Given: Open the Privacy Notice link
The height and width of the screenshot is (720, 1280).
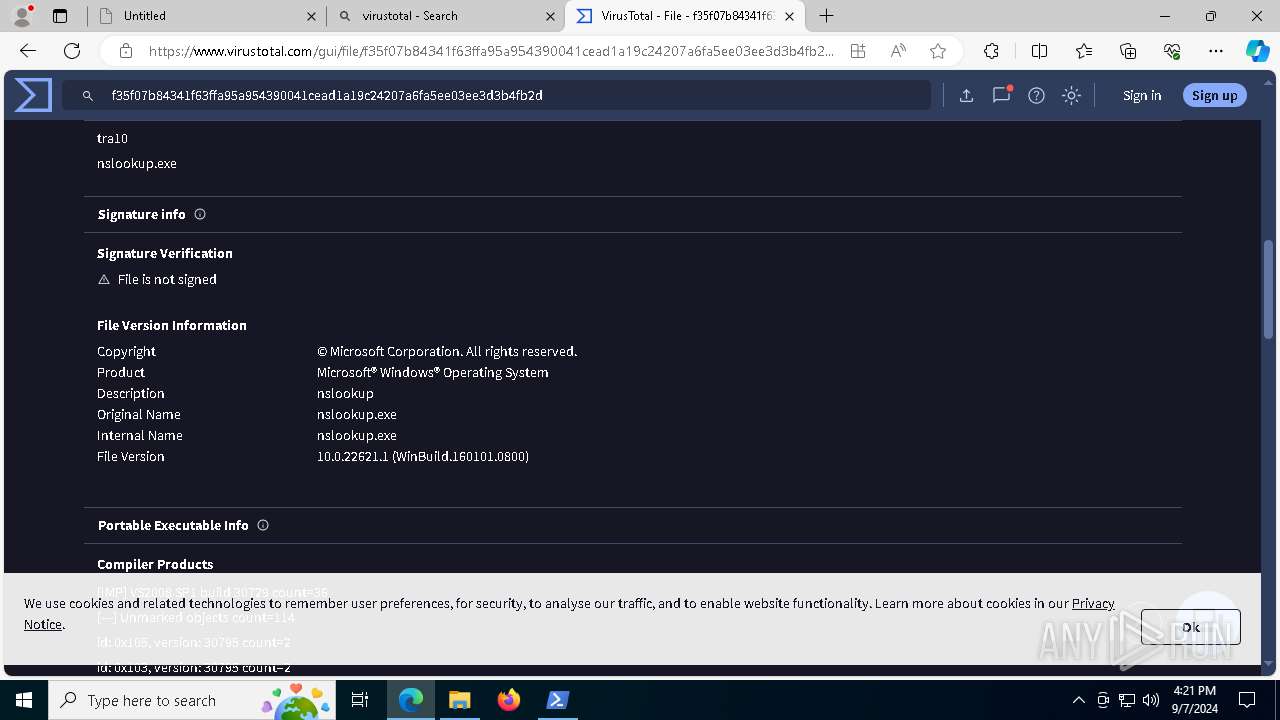Looking at the screenshot, I should click(1093, 603).
